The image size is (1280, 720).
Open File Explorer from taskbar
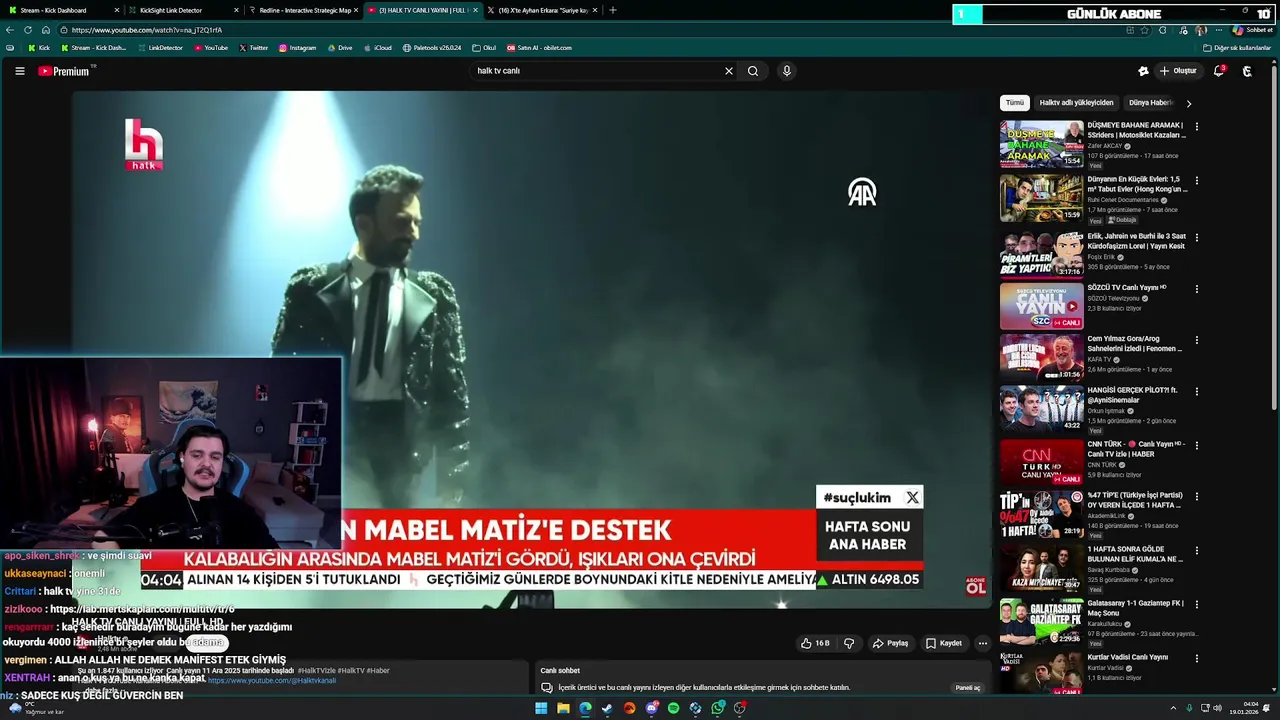pos(563,708)
